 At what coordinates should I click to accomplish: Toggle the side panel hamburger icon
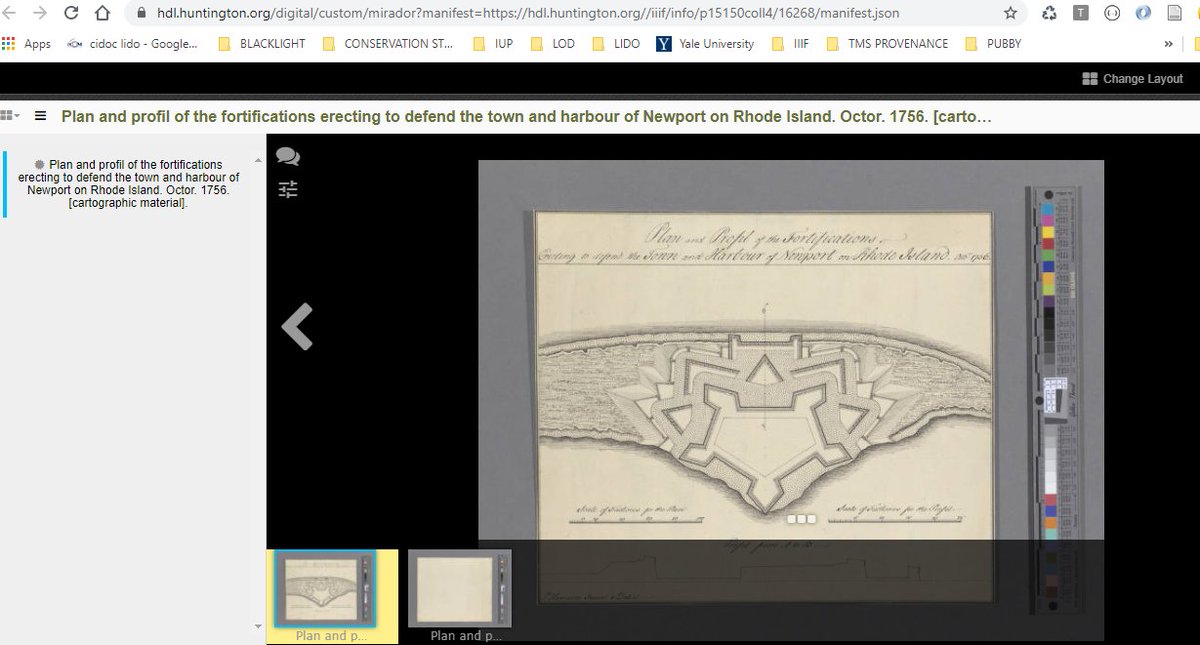[40, 115]
